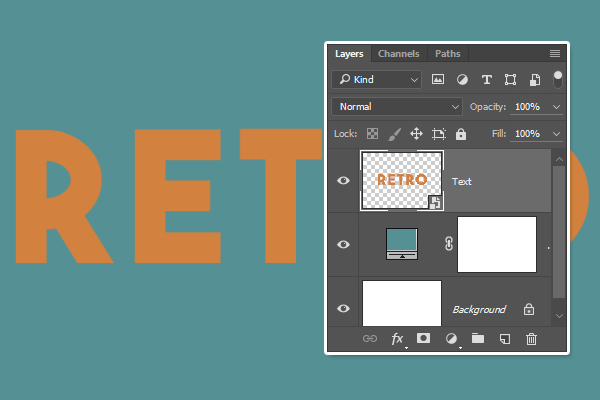Filter layers by type layers icon

486,79
